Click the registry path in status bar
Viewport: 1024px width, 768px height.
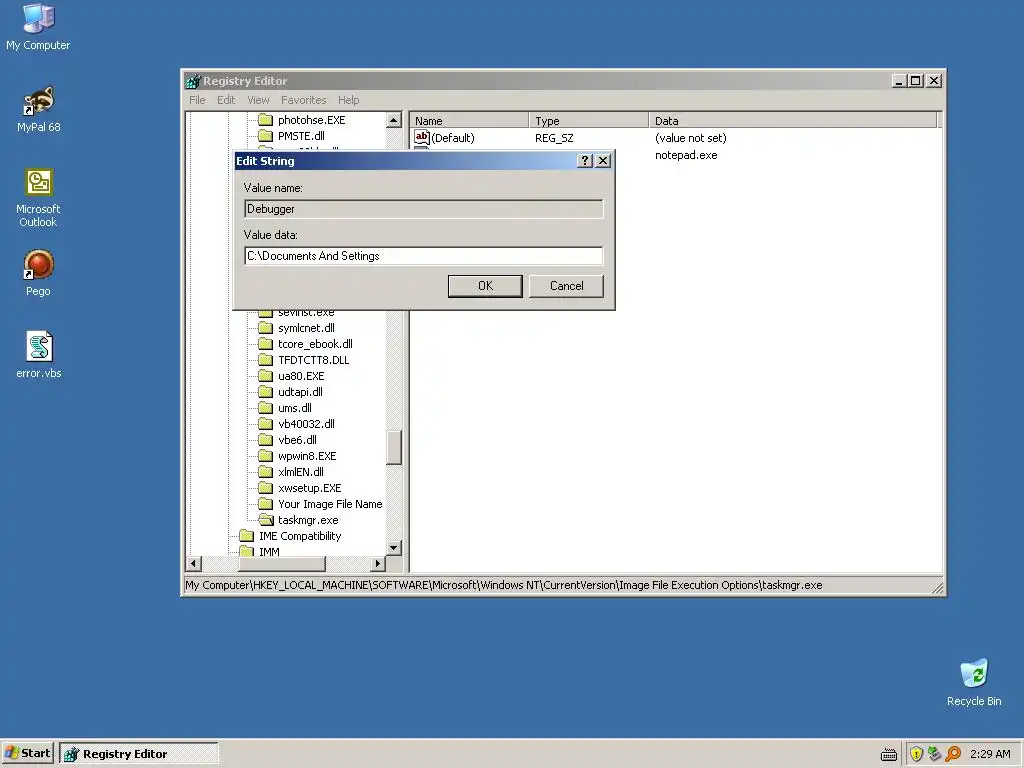[504, 585]
